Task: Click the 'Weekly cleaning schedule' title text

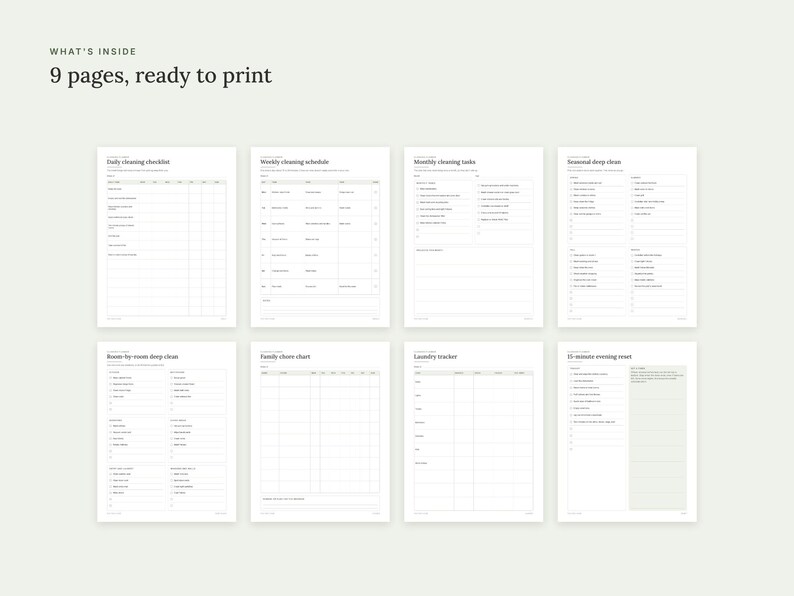Action: coord(295,162)
